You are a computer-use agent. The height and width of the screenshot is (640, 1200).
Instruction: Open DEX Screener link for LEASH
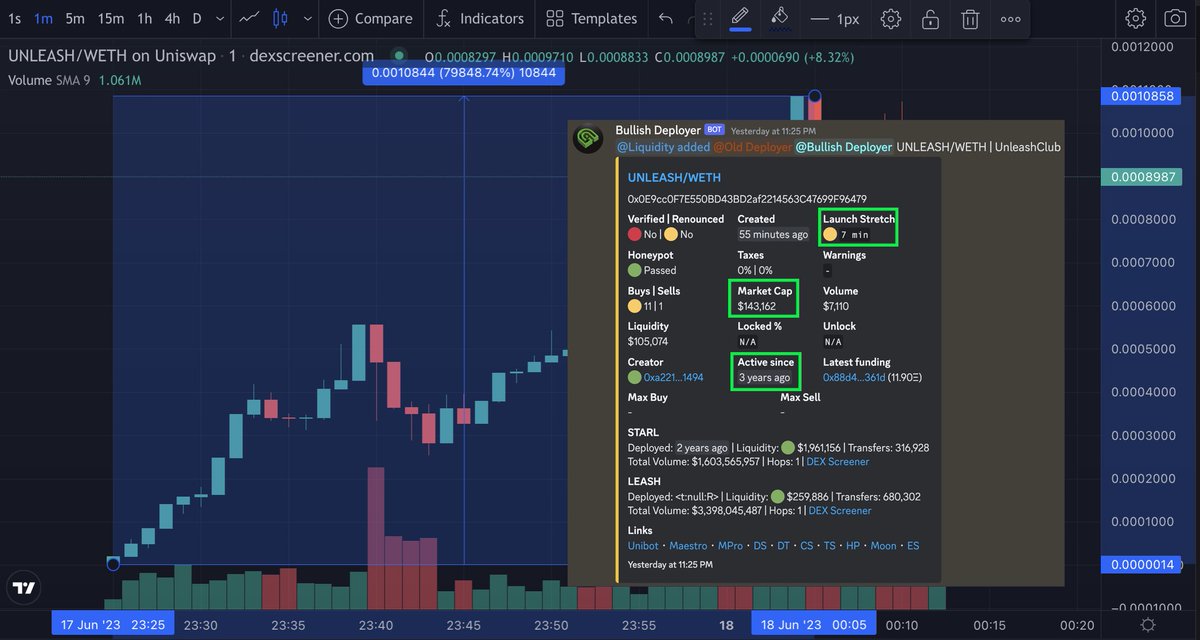[839, 510]
